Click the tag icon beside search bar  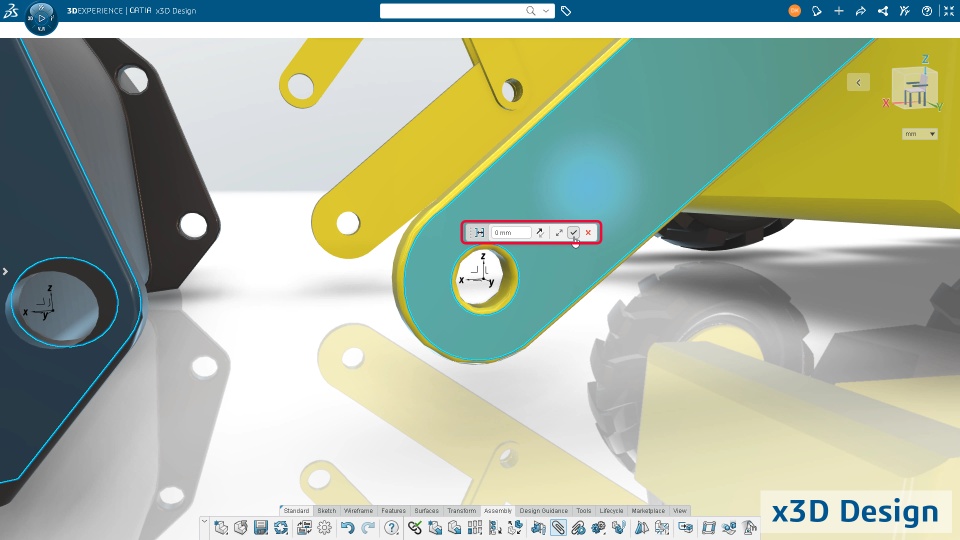[x=566, y=11]
